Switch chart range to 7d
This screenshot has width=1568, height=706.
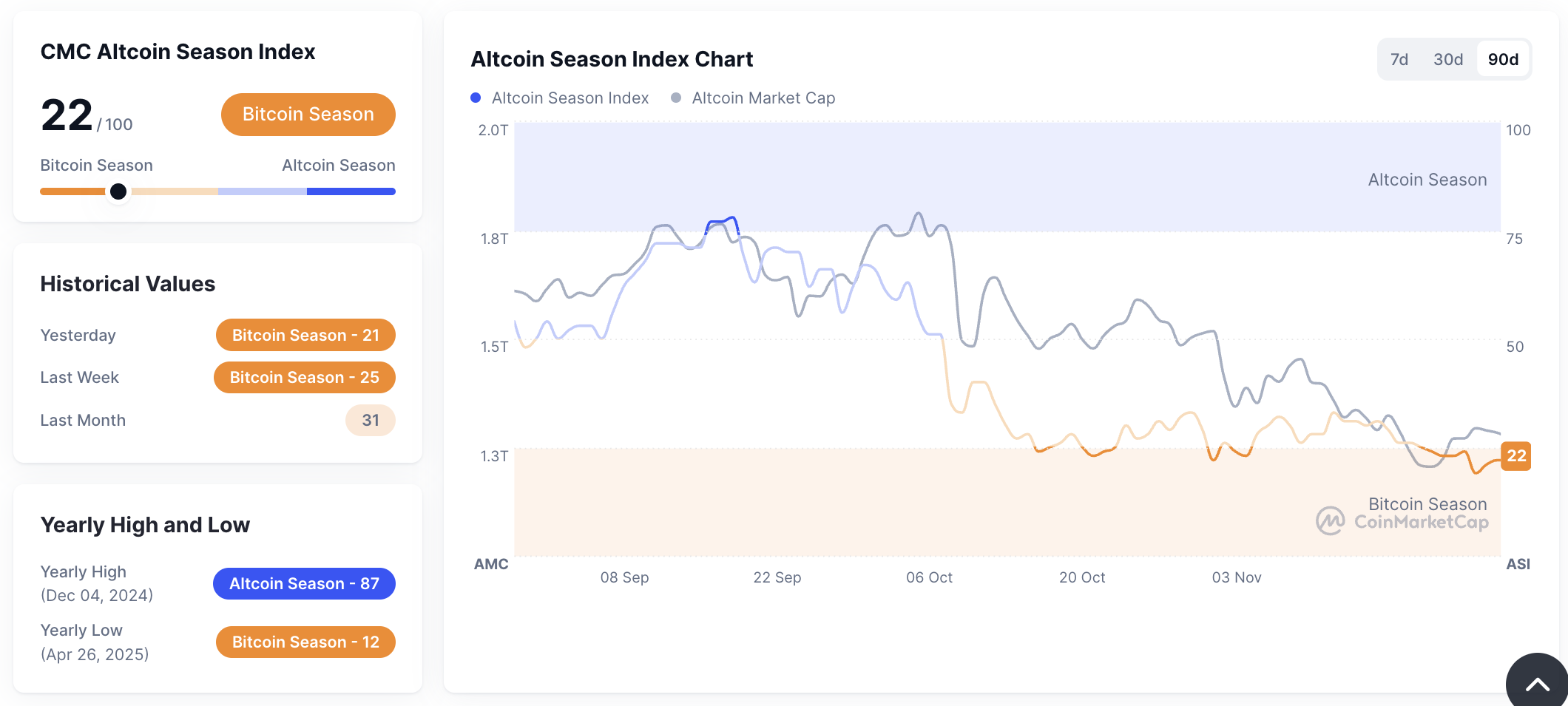[x=1399, y=59]
